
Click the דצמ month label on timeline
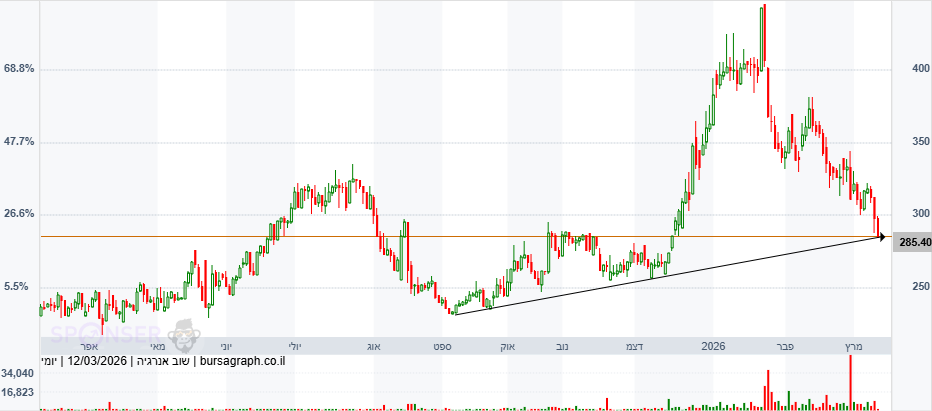(x=634, y=346)
